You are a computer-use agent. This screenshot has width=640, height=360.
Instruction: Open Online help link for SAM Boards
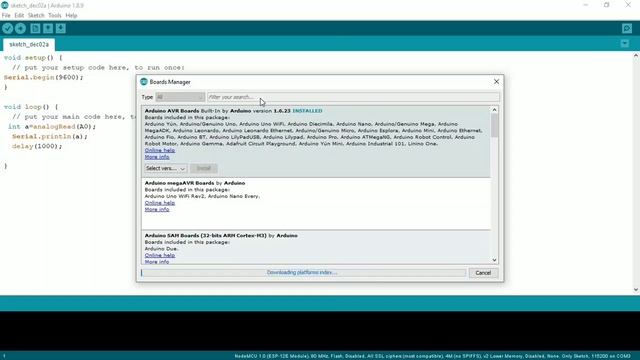(x=160, y=255)
